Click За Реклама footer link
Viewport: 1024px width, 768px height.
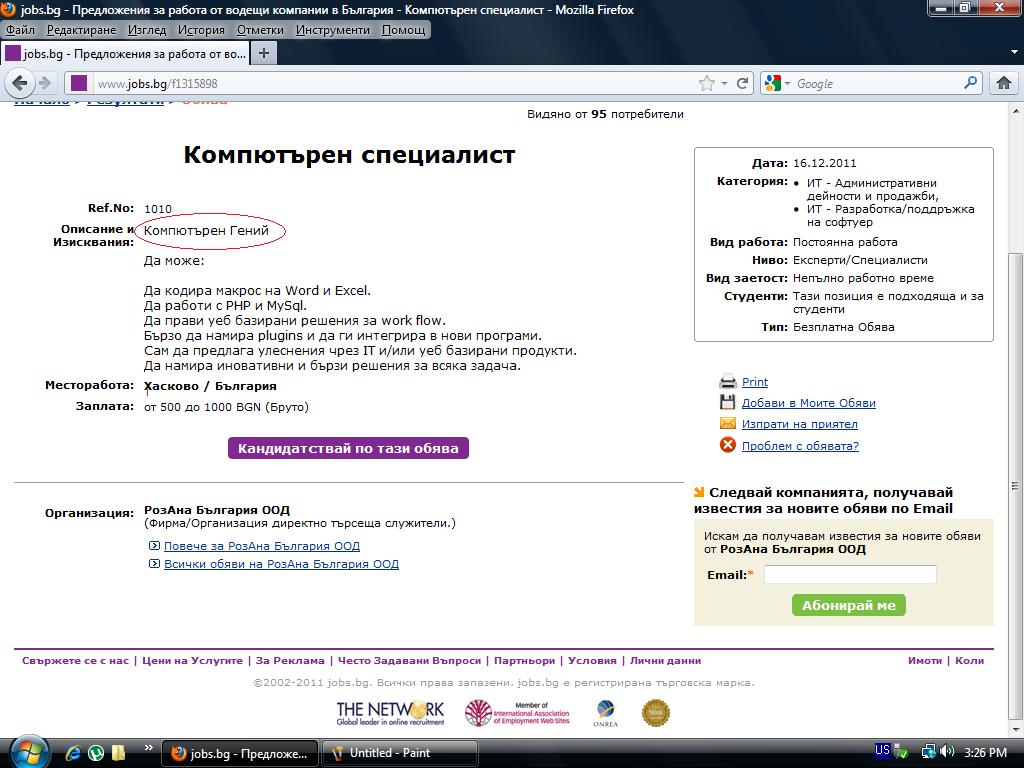click(x=290, y=660)
